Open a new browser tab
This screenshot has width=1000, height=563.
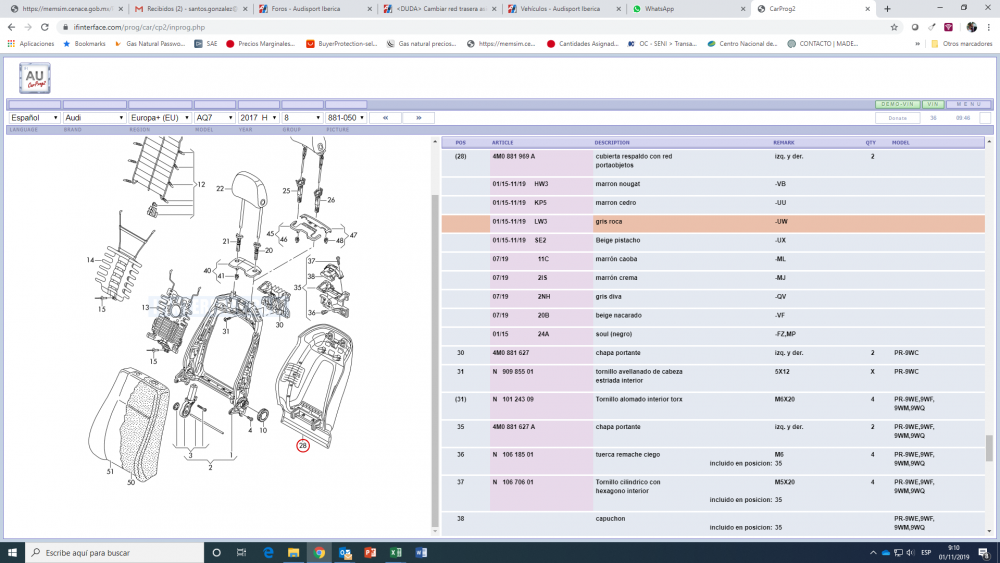887,9
